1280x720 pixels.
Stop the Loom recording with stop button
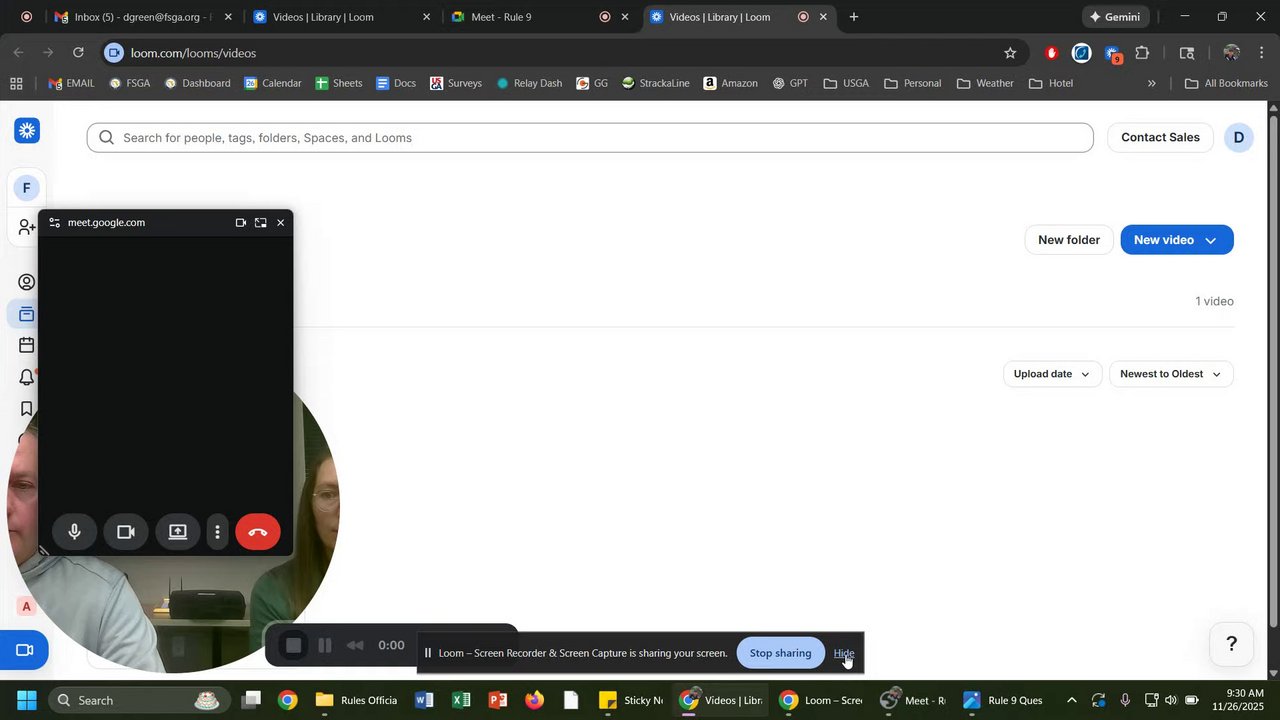click(293, 646)
